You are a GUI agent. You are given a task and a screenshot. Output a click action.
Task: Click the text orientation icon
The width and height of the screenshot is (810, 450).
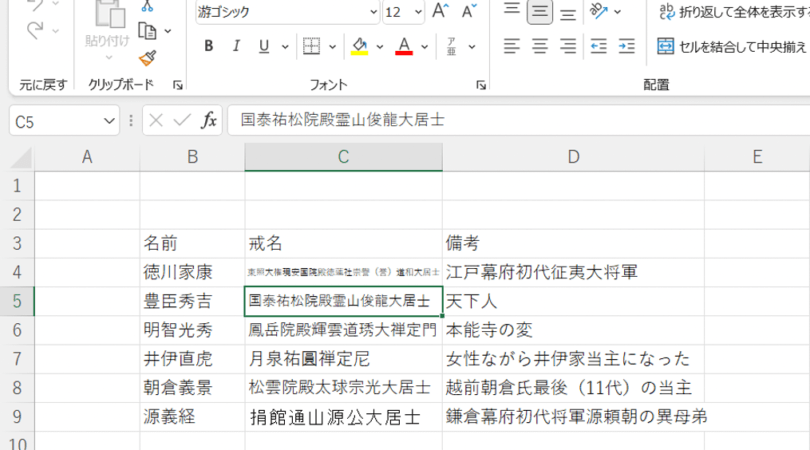pyautogui.click(x=598, y=11)
